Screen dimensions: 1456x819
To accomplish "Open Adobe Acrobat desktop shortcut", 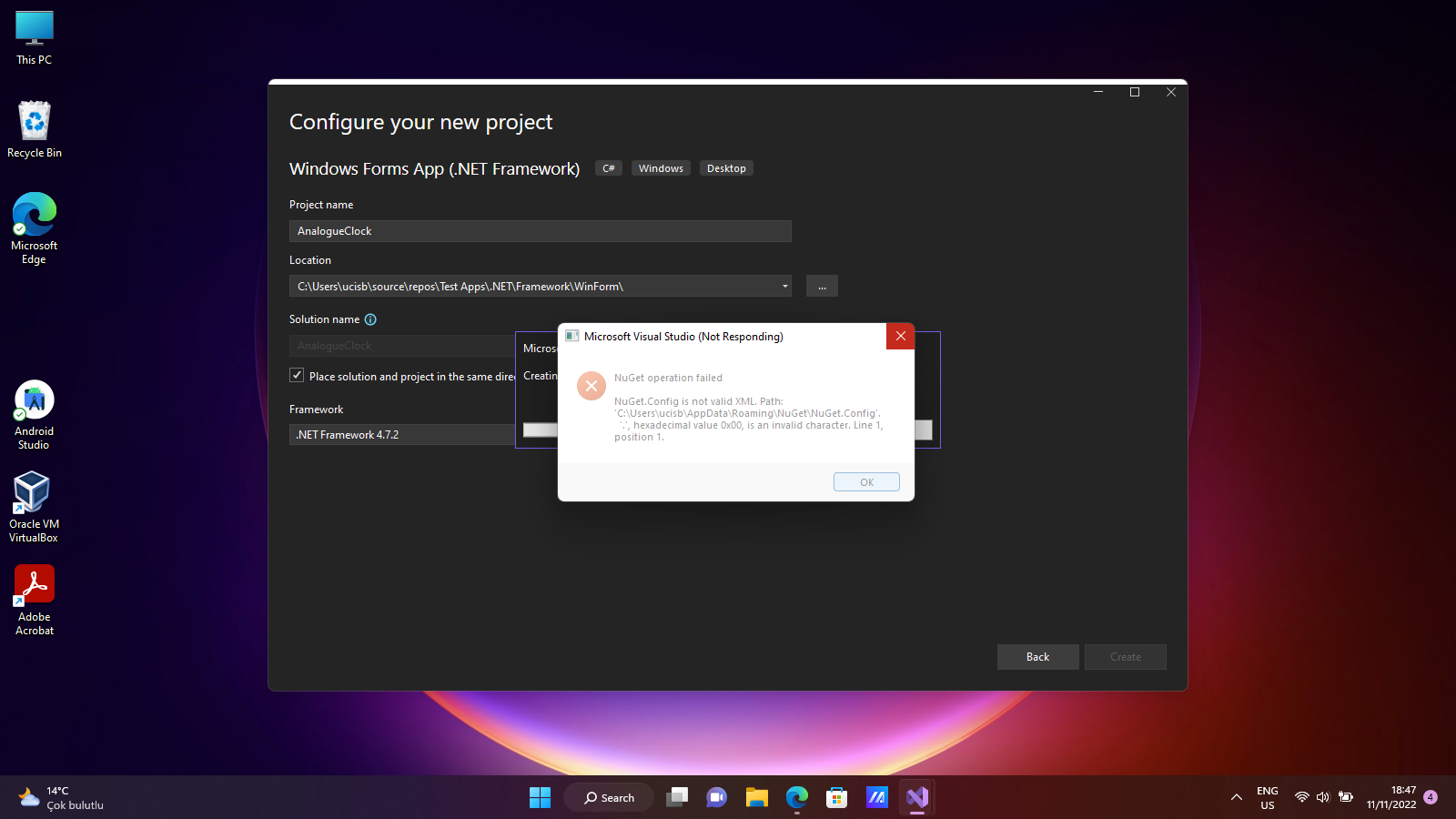I will 35,600.
